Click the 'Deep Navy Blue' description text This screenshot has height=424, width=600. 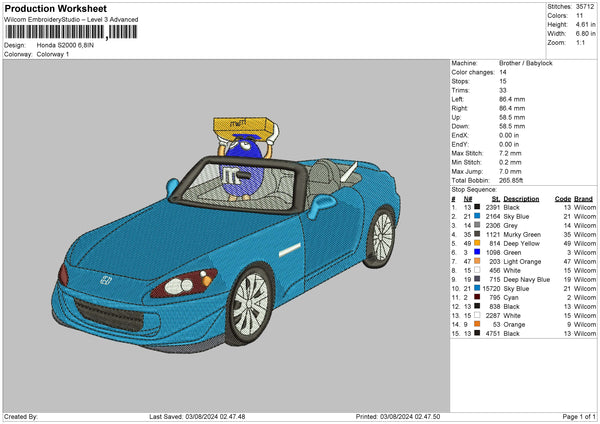point(527,279)
